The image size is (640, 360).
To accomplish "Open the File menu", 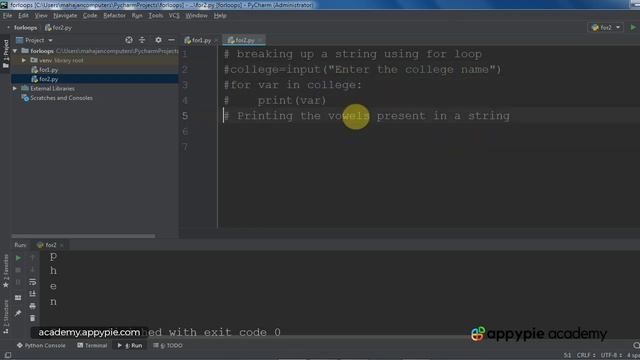I will 7,16.
